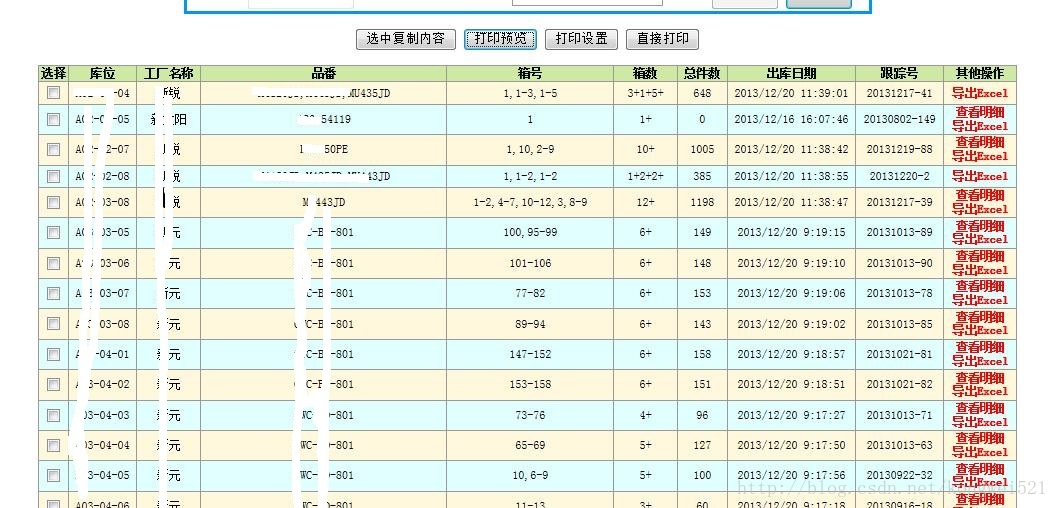Screen dimensions: 1058x508
Task: View details 查看明细 for 20131219-88
Action: click(980, 142)
